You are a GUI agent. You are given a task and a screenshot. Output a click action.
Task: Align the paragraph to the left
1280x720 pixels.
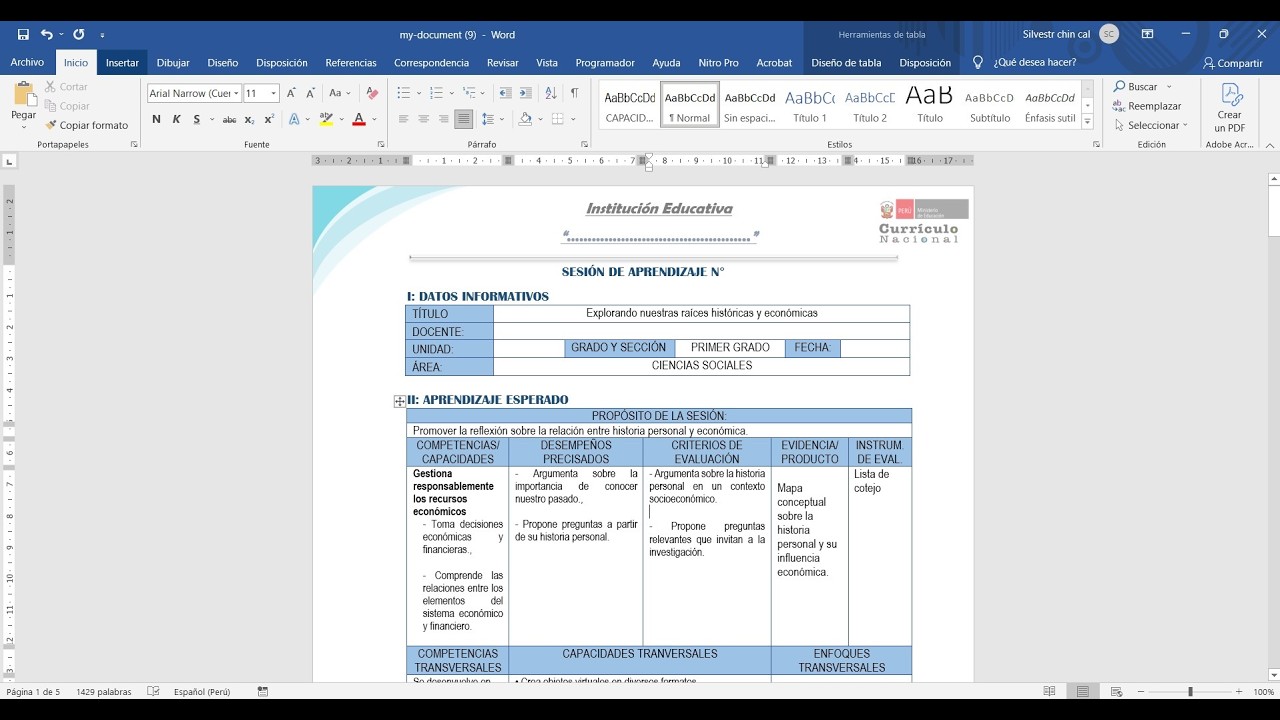(403, 119)
